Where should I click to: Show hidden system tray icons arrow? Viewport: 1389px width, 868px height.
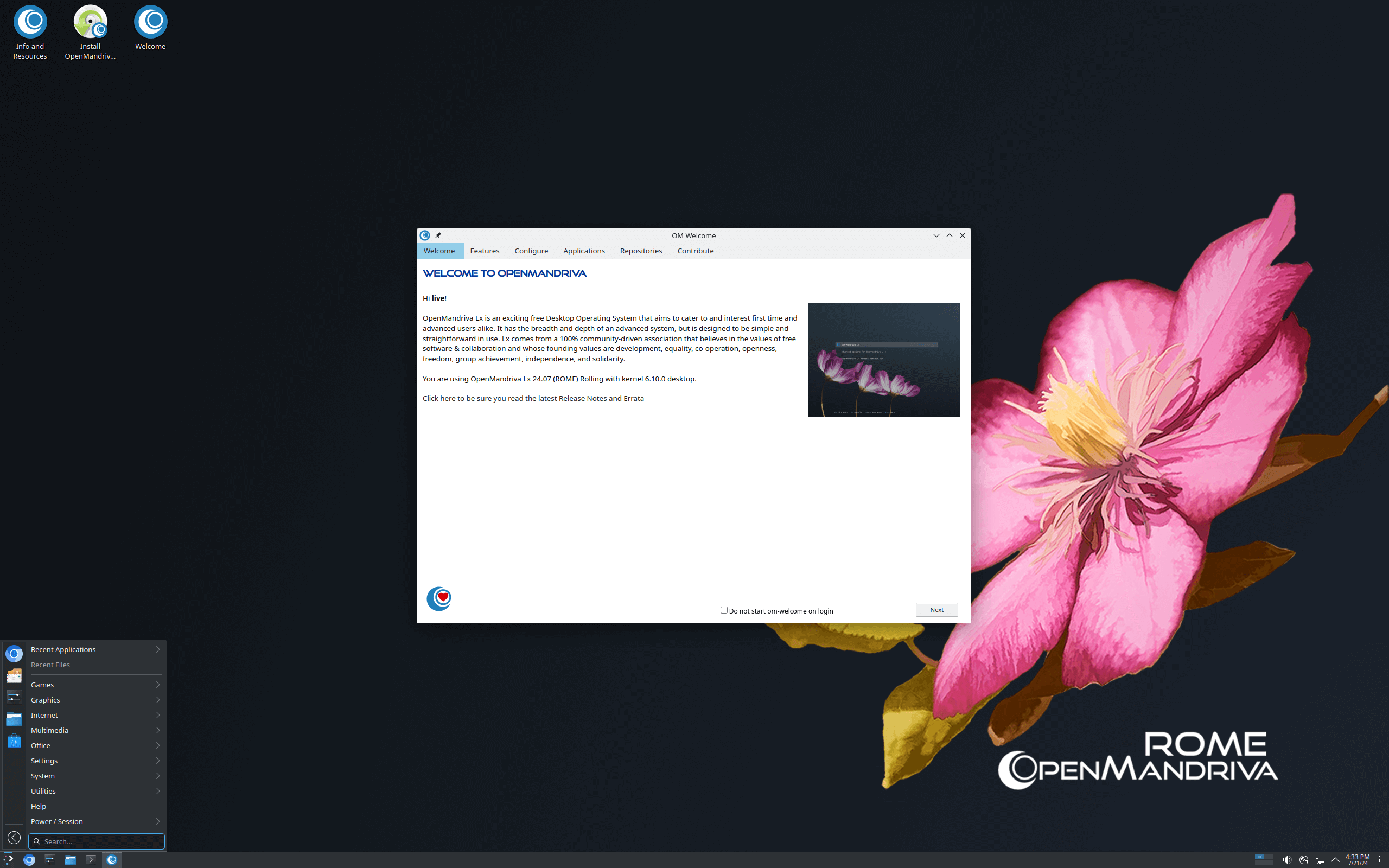1335,860
